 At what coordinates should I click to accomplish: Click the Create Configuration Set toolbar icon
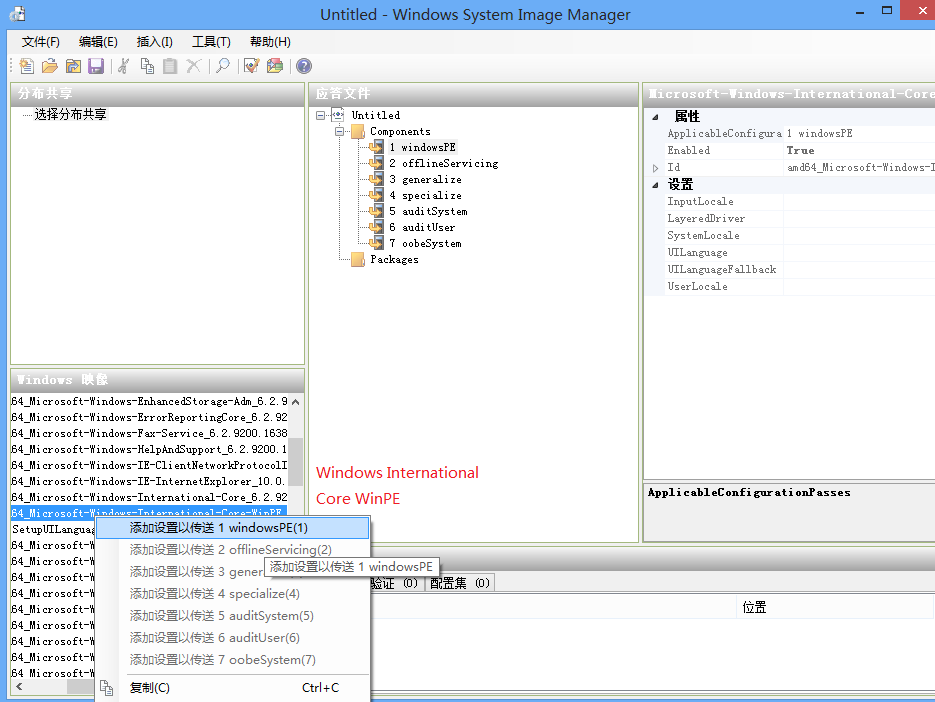click(275, 66)
